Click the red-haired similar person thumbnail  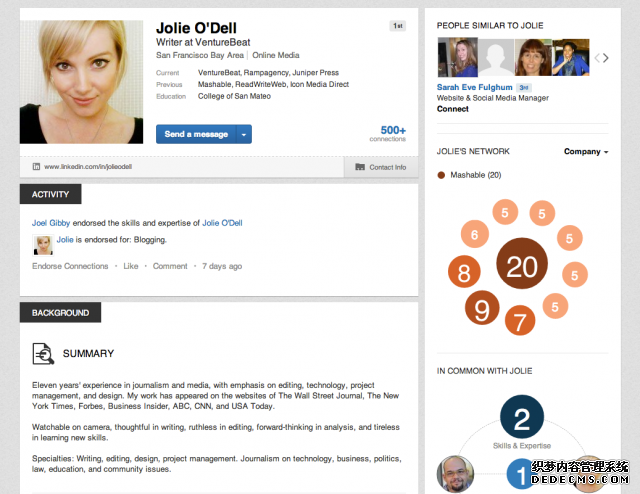pos(533,57)
